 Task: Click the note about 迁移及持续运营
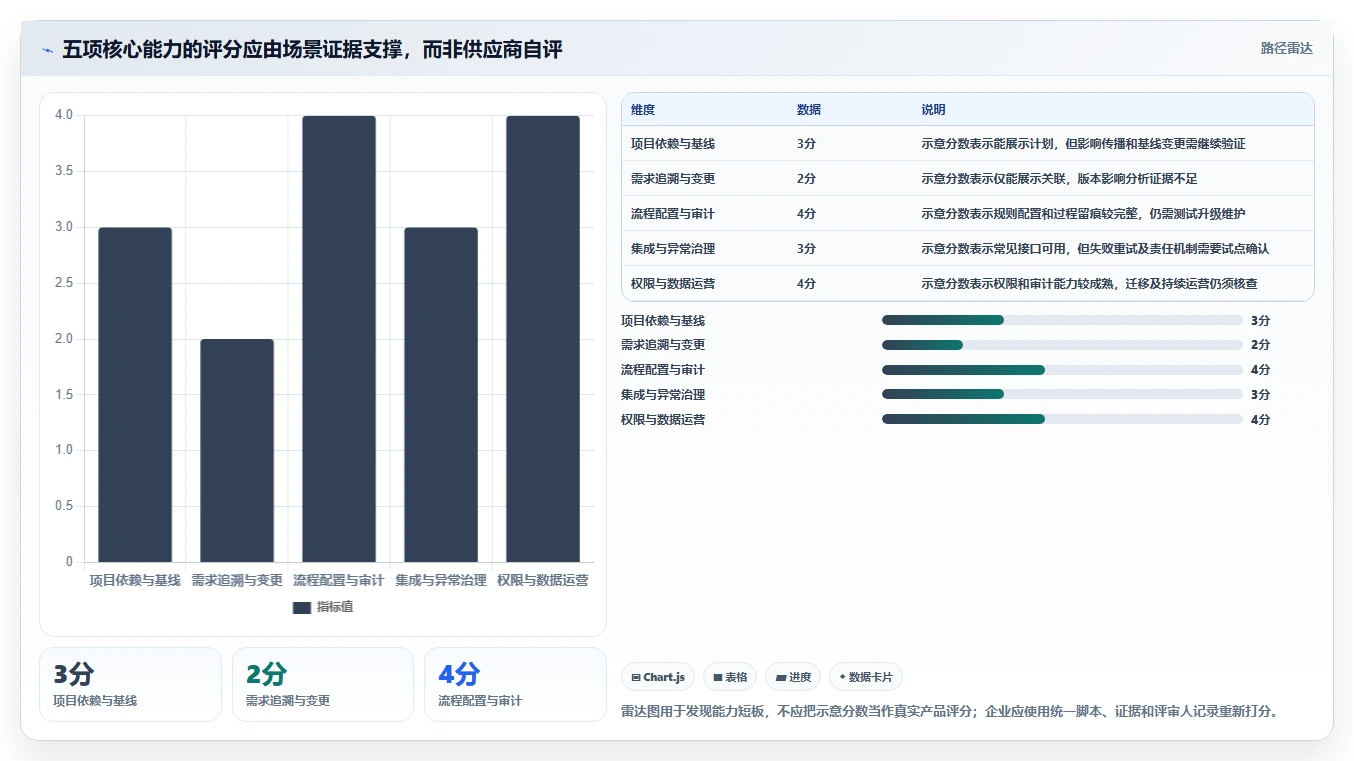tap(1089, 284)
